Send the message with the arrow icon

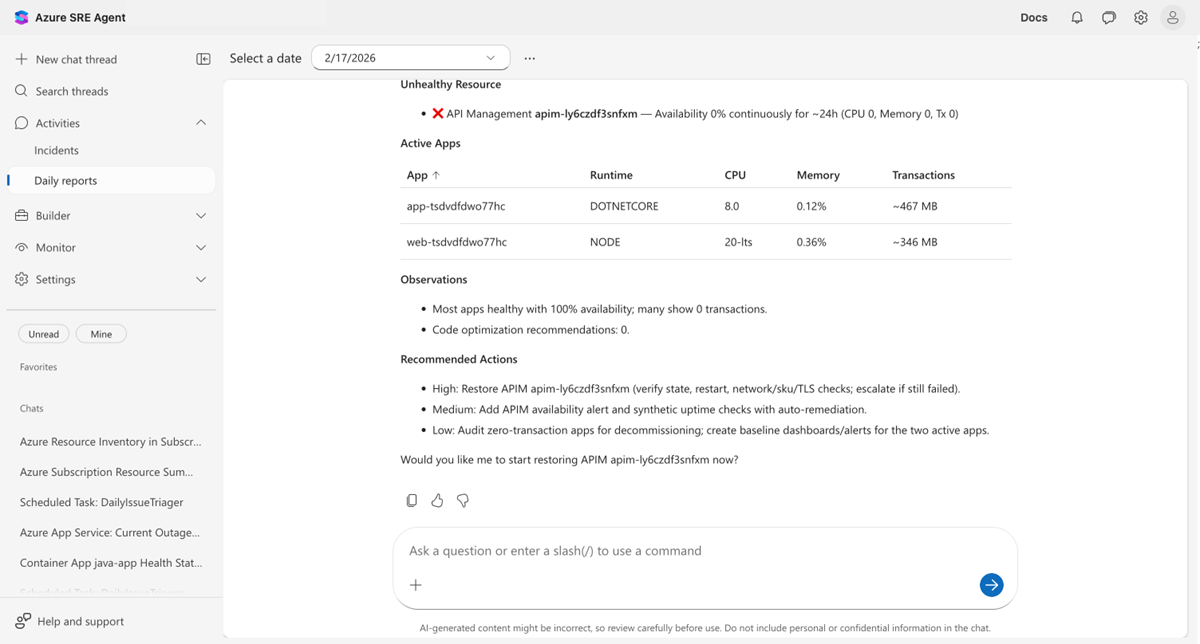pos(991,585)
